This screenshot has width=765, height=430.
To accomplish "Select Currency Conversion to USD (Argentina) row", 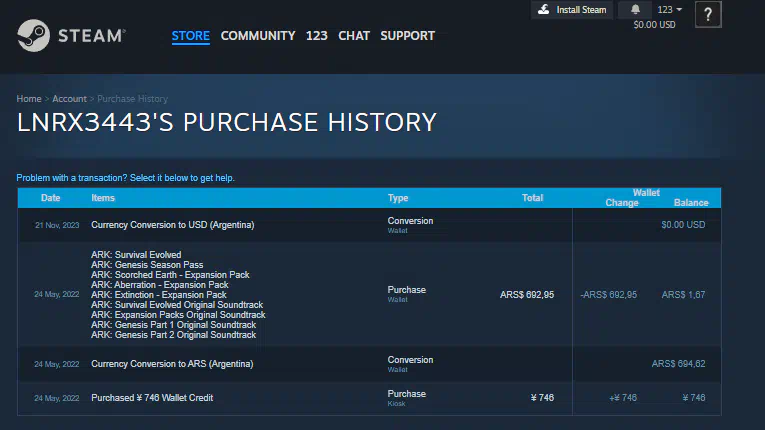I will coord(369,225).
